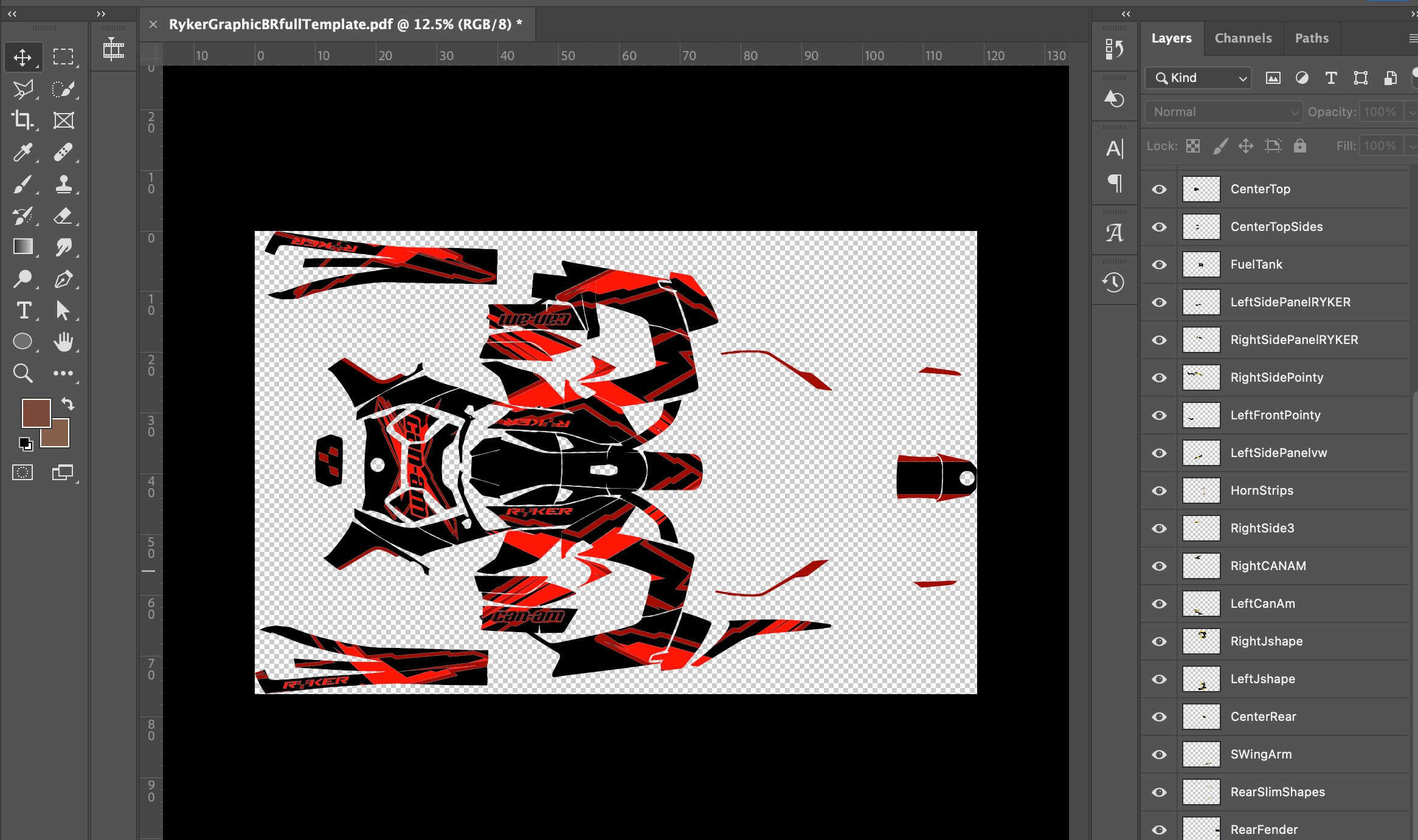Select the RykerGraphicBRfullTemplate.pdf document tab

click(x=345, y=24)
